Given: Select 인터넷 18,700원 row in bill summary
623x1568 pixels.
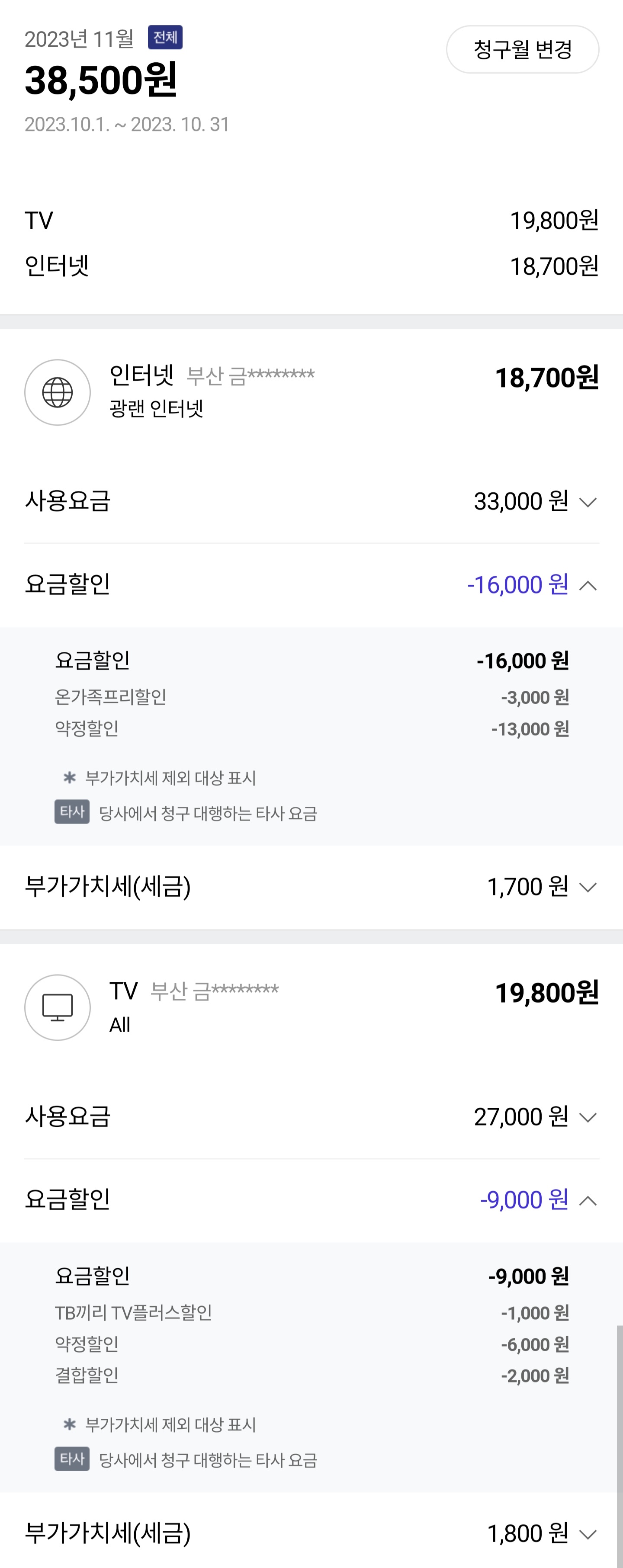Looking at the screenshot, I should pos(311,266).
